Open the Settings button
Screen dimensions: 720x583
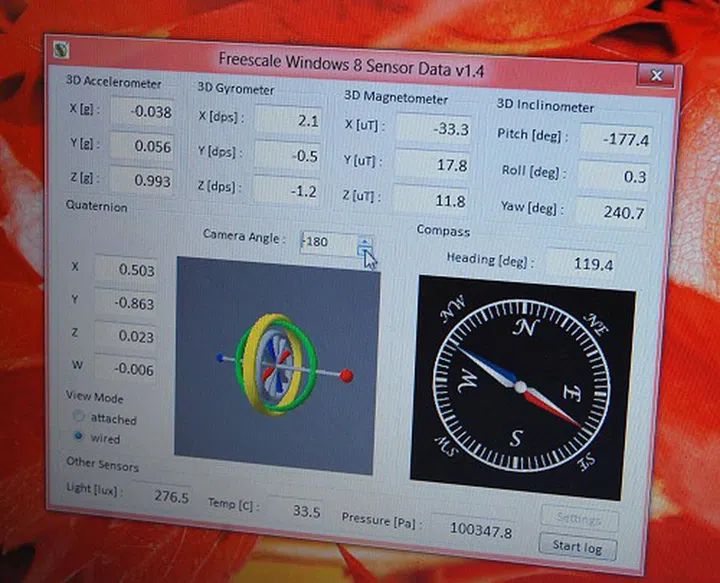coord(579,518)
